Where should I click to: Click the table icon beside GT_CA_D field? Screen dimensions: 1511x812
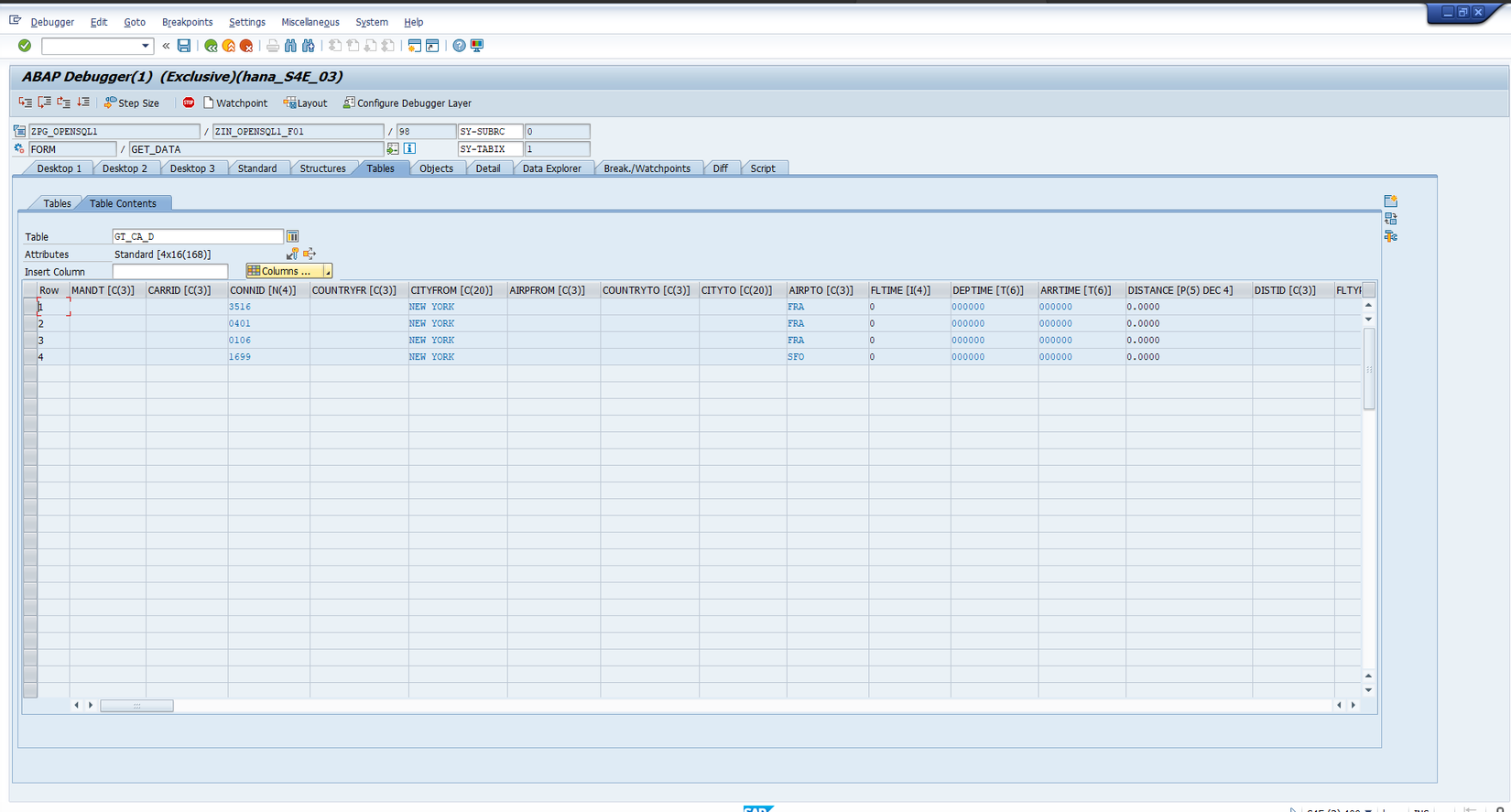[x=292, y=236]
